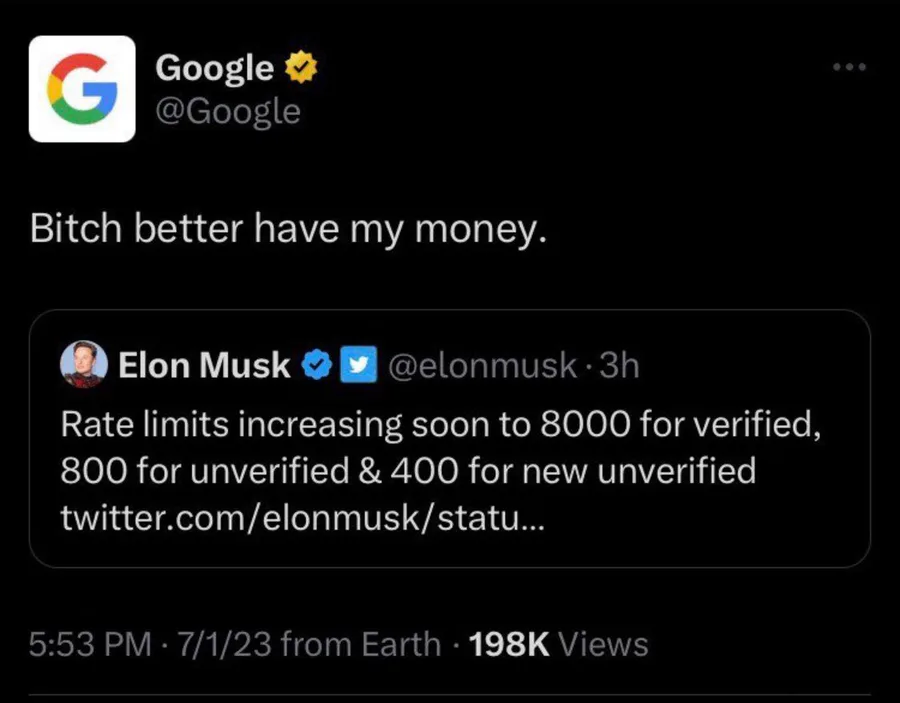Click the 3h time label in quoted tweet
The height and width of the screenshot is (703, 900).
[x=619, y=365]
